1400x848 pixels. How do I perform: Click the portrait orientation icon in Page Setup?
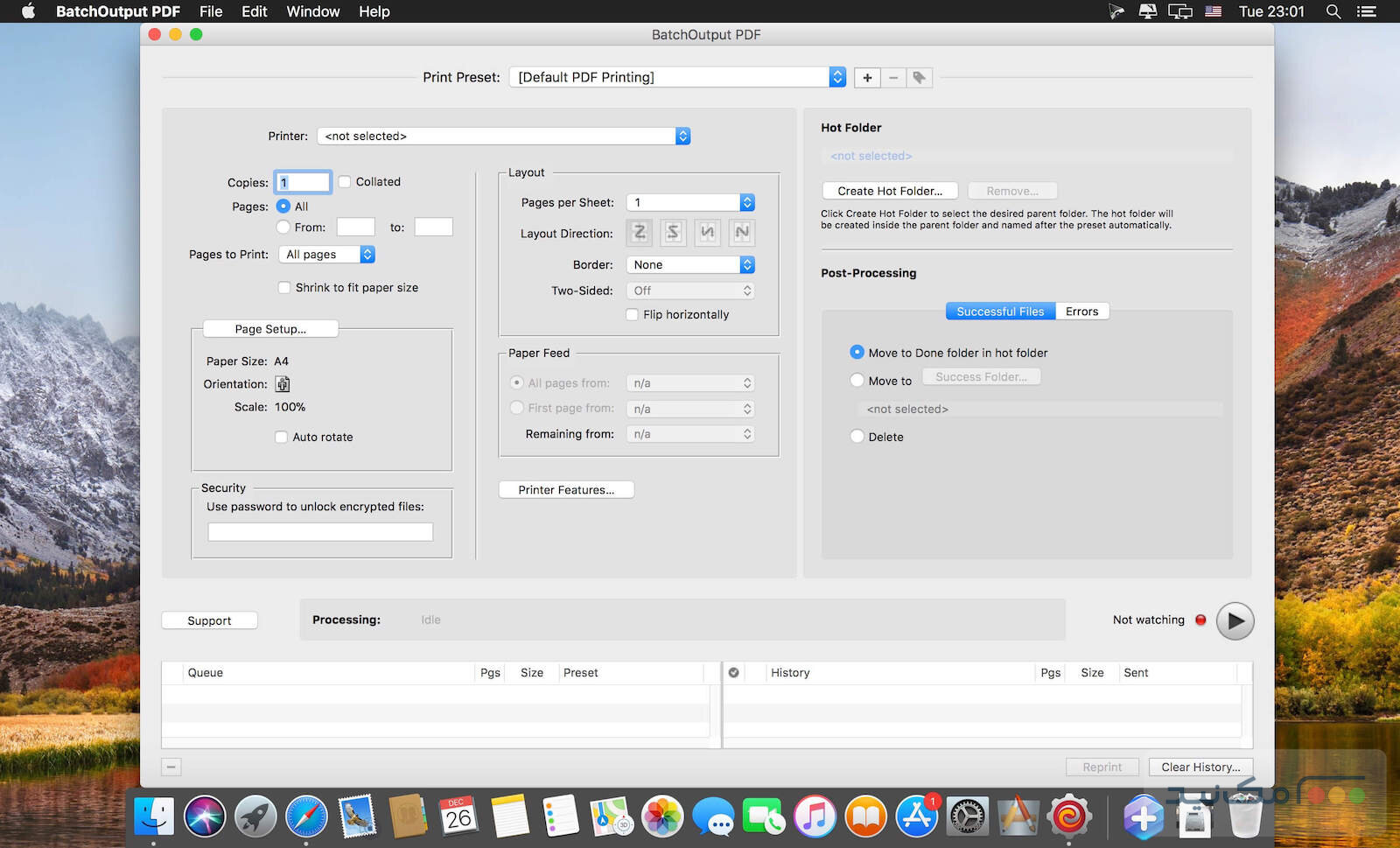282,383
